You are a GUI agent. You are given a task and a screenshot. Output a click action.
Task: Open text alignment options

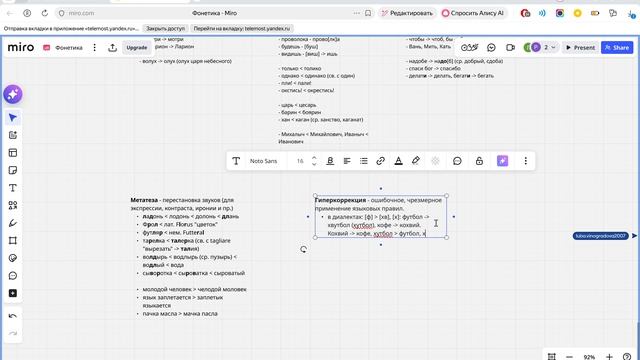click(x=347, y=161)
